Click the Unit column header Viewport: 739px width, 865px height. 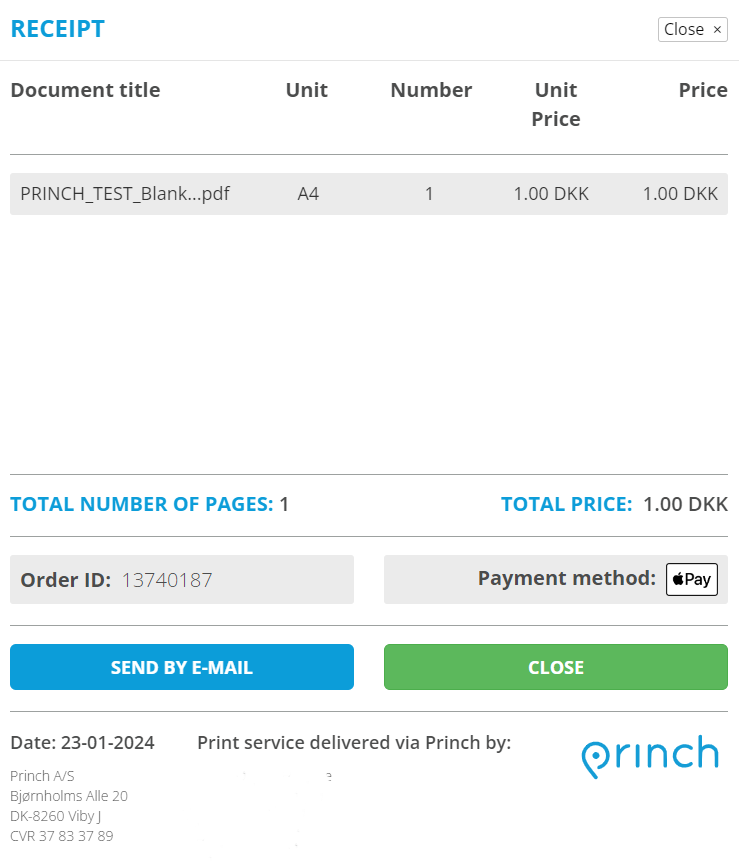pyautogui.click(x=306, y=90)
